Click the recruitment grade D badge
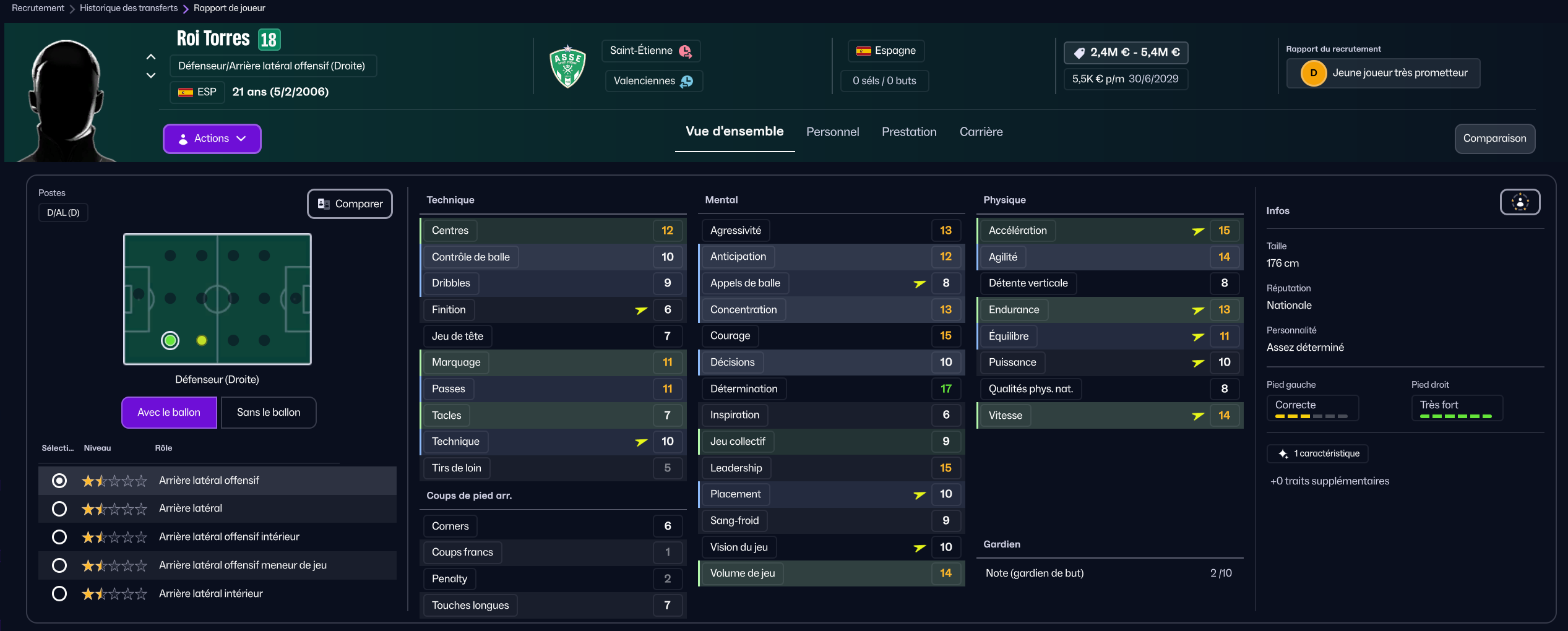Viewport: 1568px width, 631px height. [1313, 73]
